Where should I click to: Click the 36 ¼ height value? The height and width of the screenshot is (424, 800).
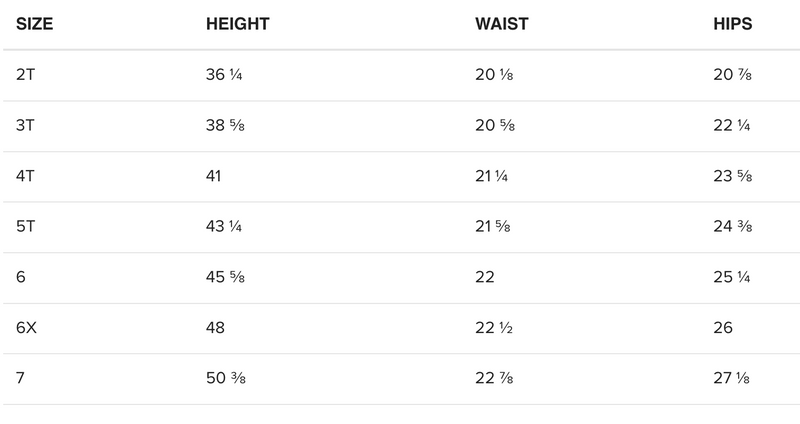click(x=223, y=75)
